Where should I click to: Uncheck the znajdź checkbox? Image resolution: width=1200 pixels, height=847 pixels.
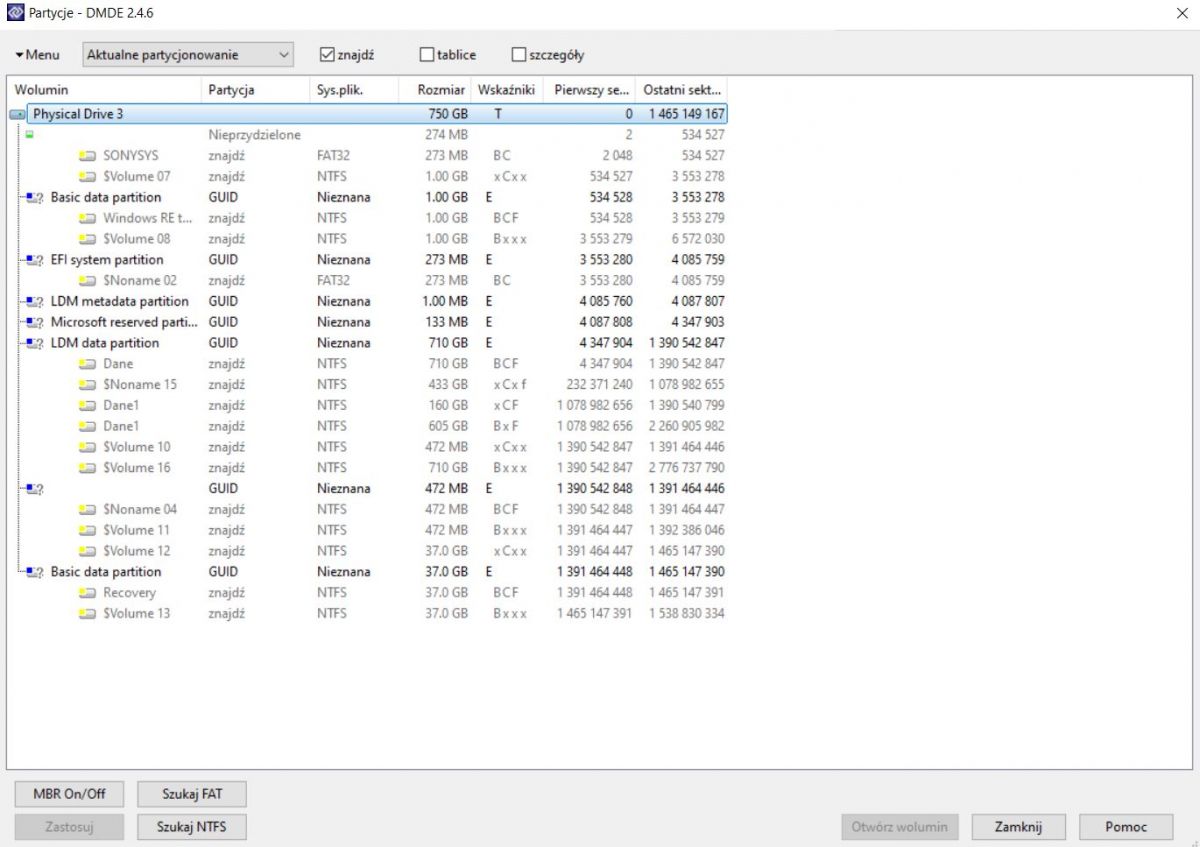click(x=327, y=55)
